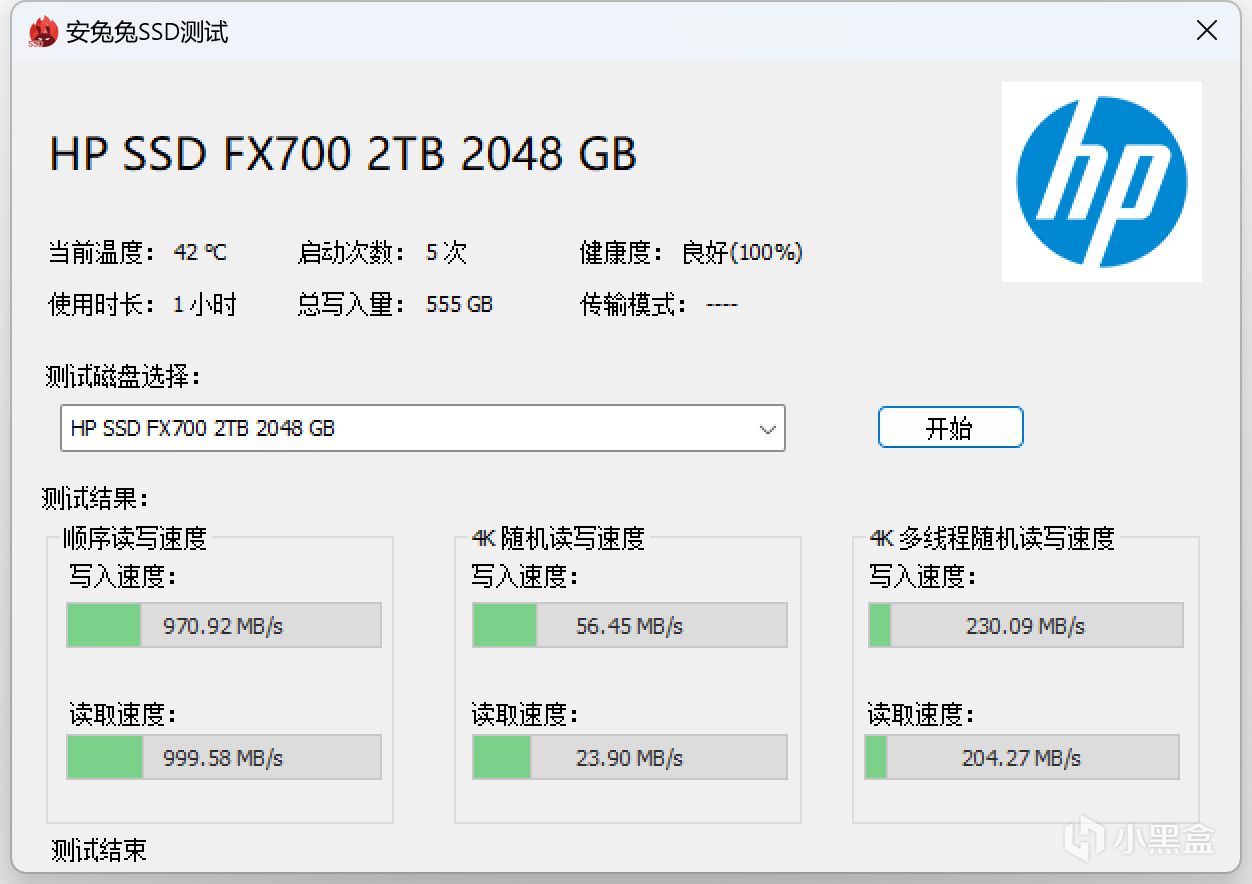The image size is (1252, 884).
Task: Click the 测试结束 status text
Action: (x=99, y=851)
